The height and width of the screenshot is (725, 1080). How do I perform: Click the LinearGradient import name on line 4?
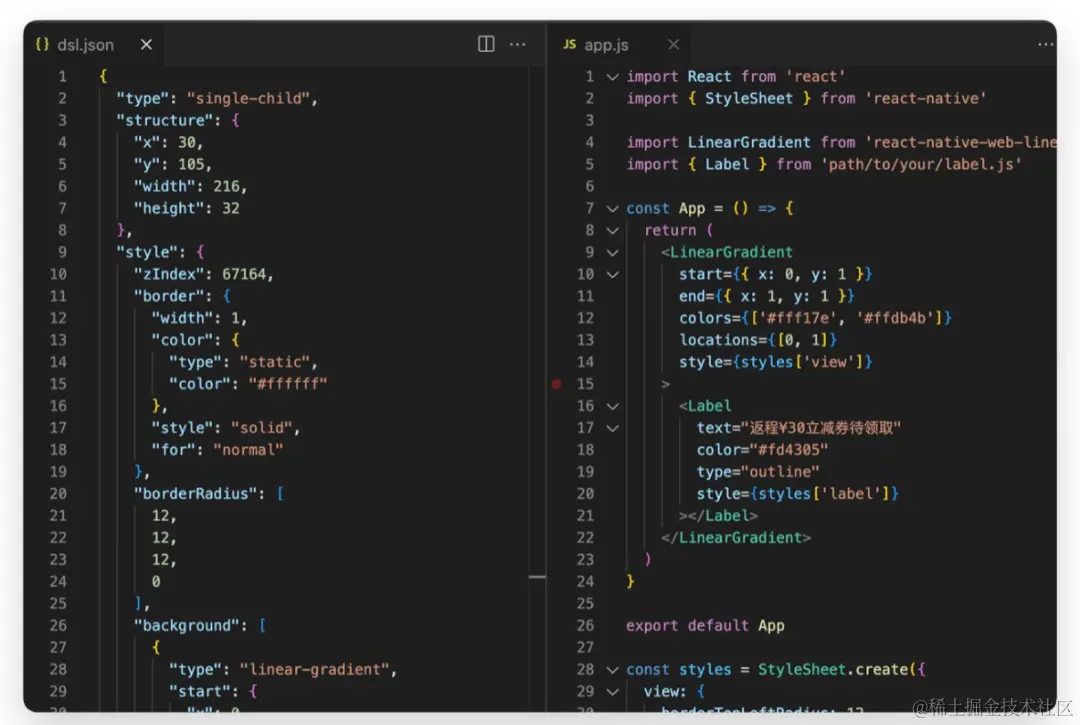(749, 143)
